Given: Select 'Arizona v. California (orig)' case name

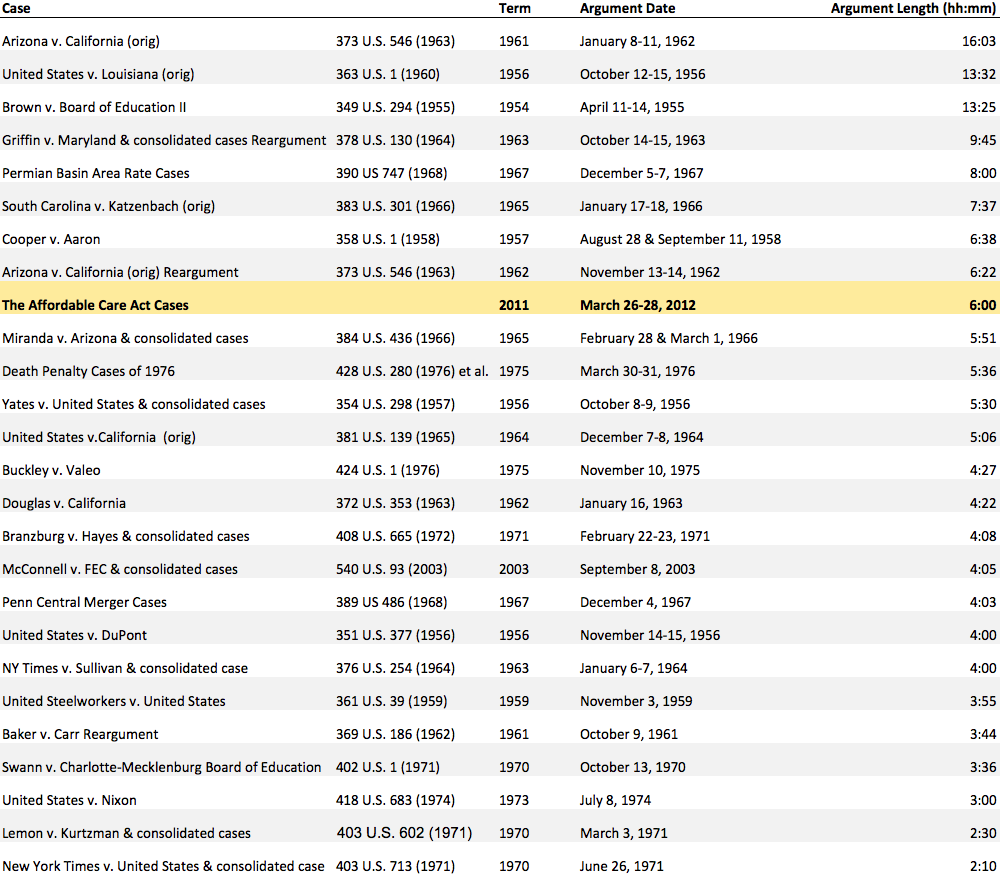Looking at the screenshot, I should (81, 42).
